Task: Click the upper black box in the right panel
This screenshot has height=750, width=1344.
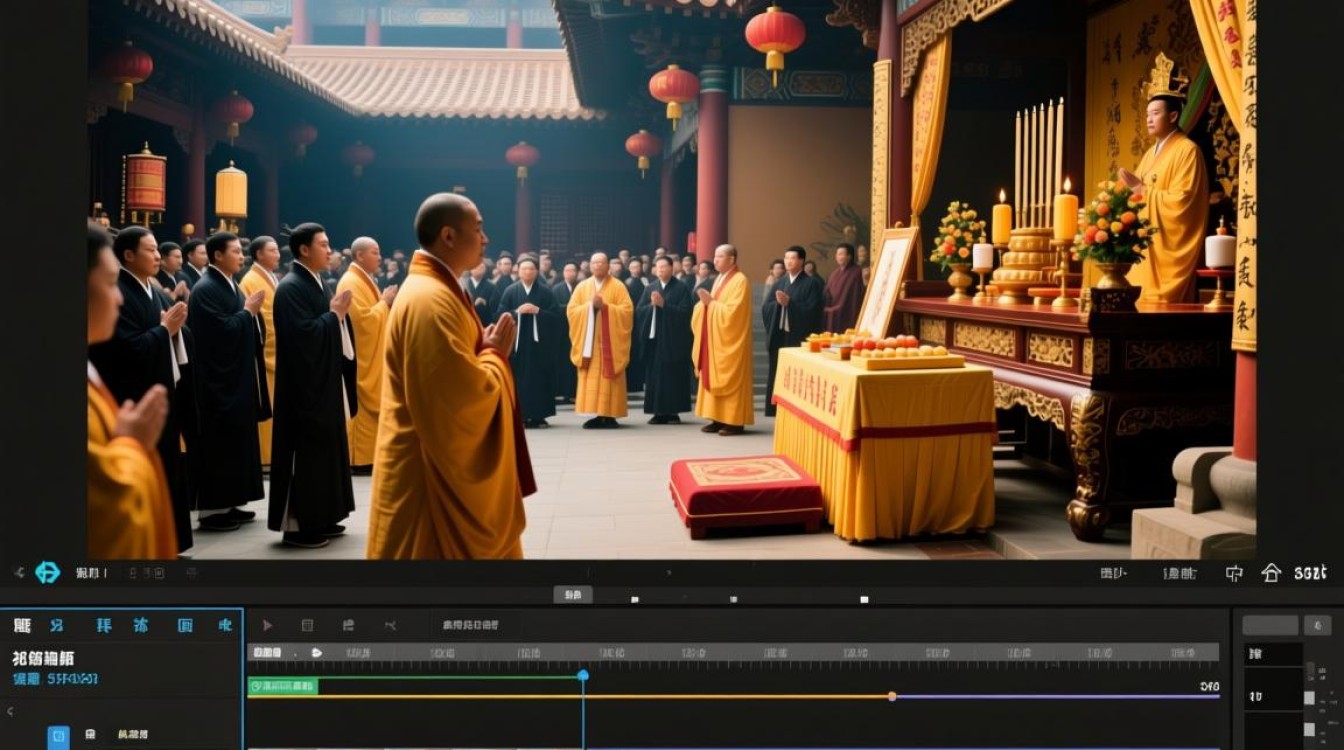Action: 1273,653
